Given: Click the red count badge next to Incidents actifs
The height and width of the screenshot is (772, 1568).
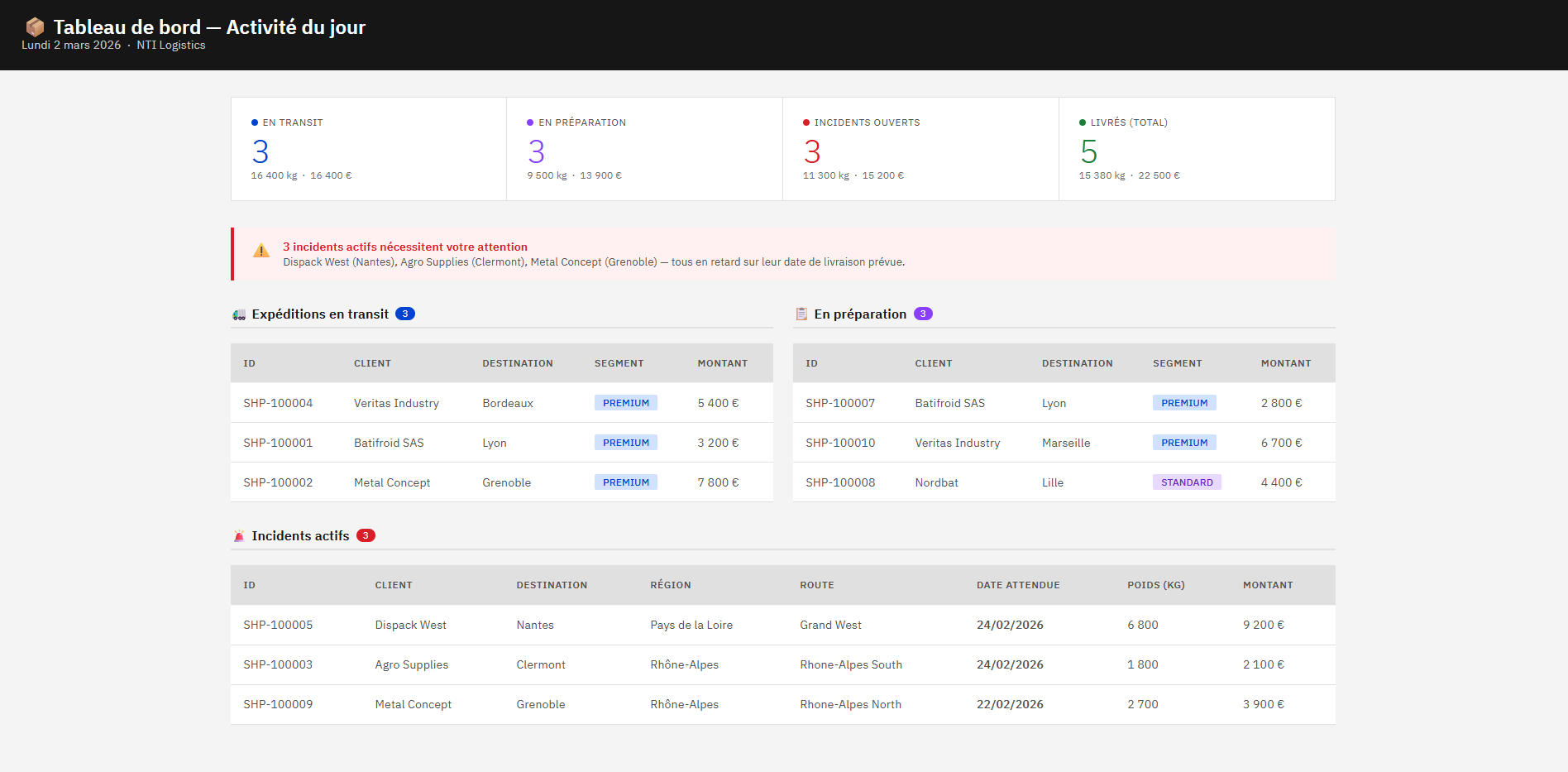Looking at the screenshot, I should pos(365,535).
